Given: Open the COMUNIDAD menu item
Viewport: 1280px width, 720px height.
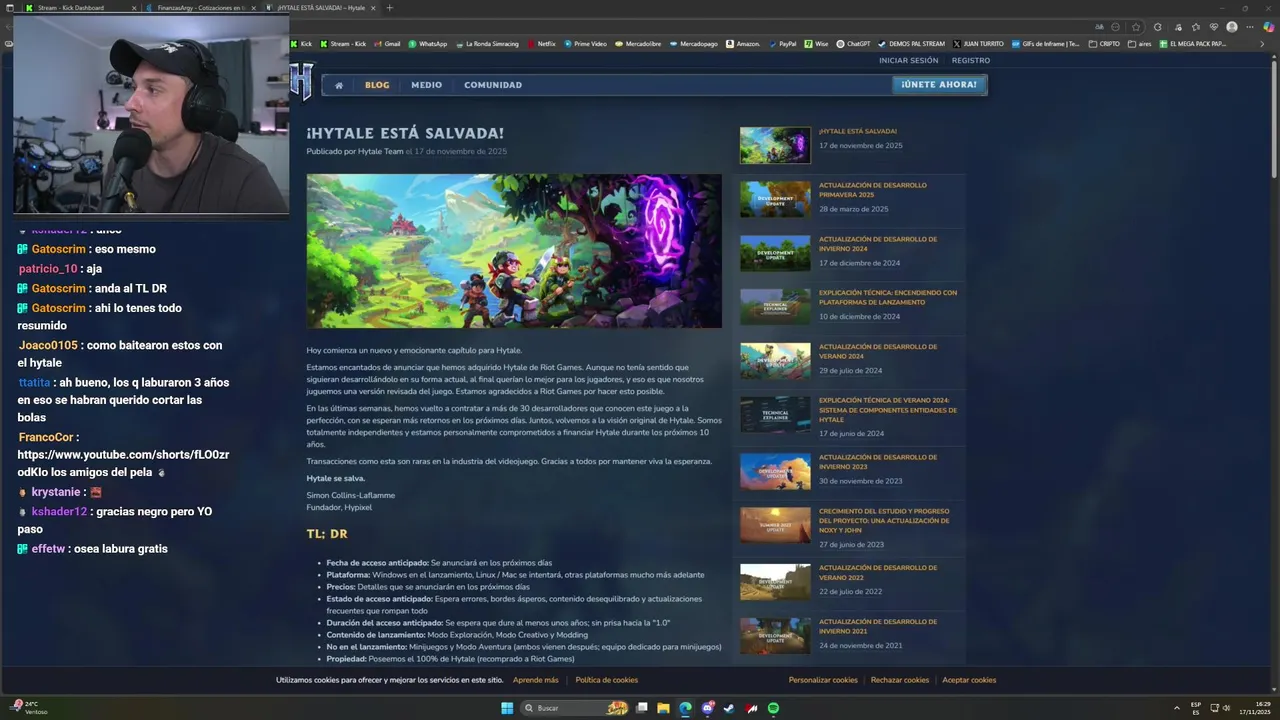Looking at the screenshot, I should tap(493, 85).
